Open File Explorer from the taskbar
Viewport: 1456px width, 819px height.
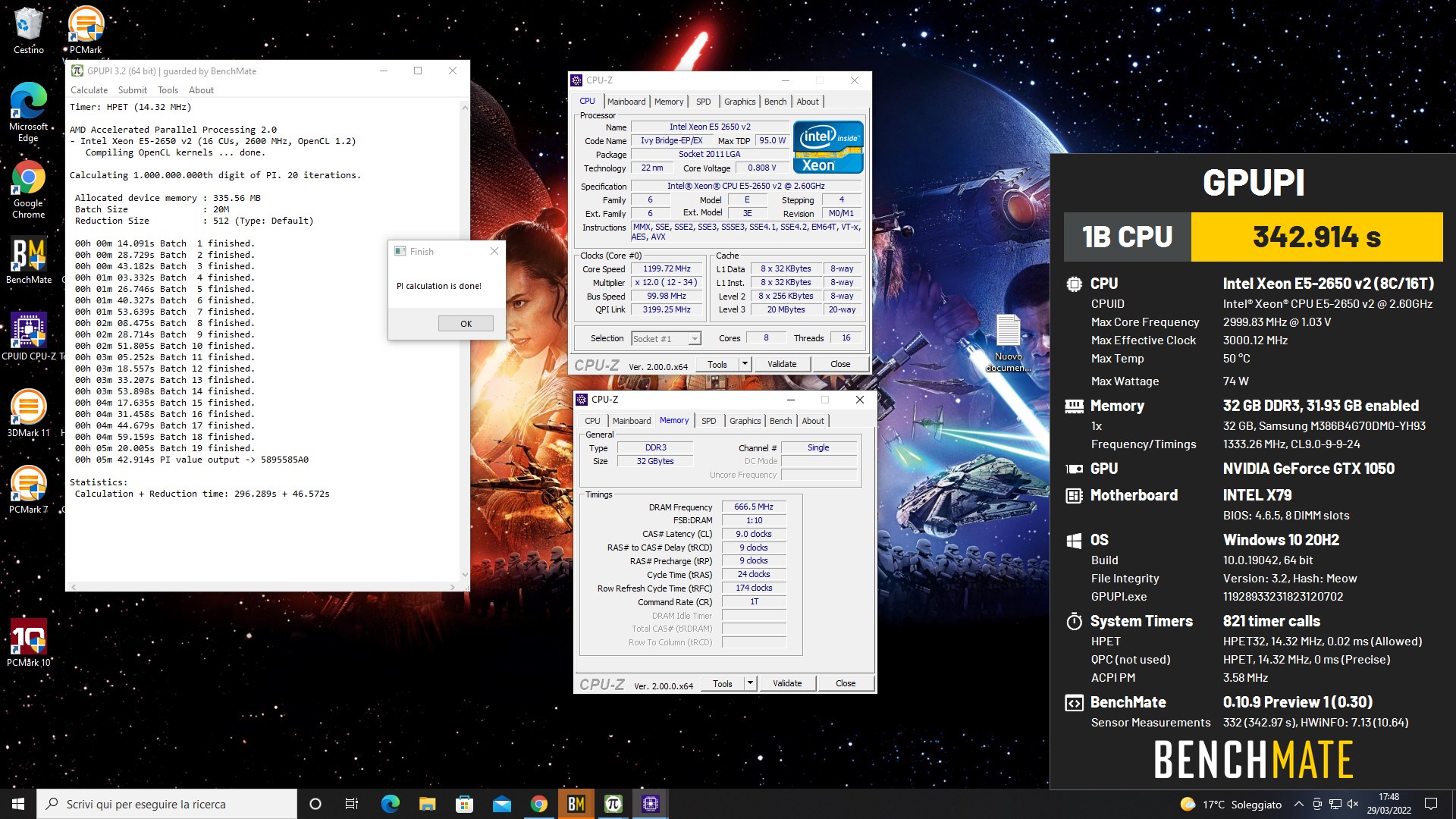pyautogui.click(x=427, y=804)
